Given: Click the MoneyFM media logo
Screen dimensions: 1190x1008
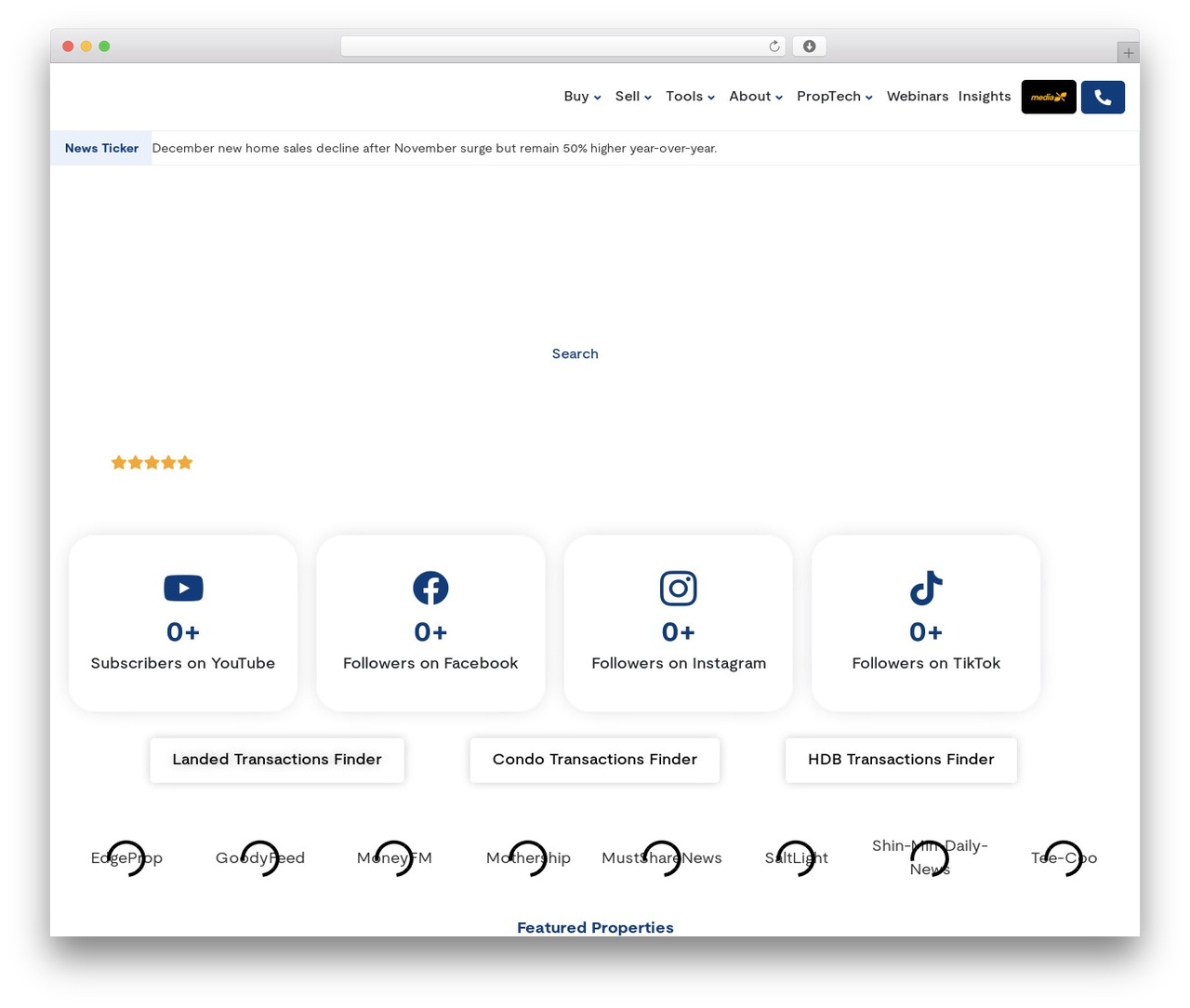Looking at the screenshot, I should 394,858.
